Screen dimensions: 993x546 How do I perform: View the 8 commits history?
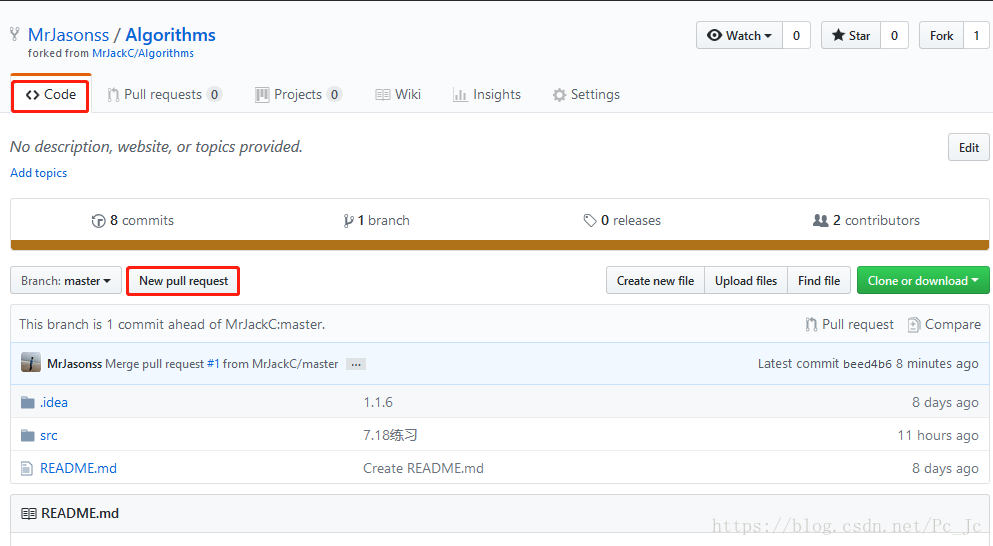point(133,220)
